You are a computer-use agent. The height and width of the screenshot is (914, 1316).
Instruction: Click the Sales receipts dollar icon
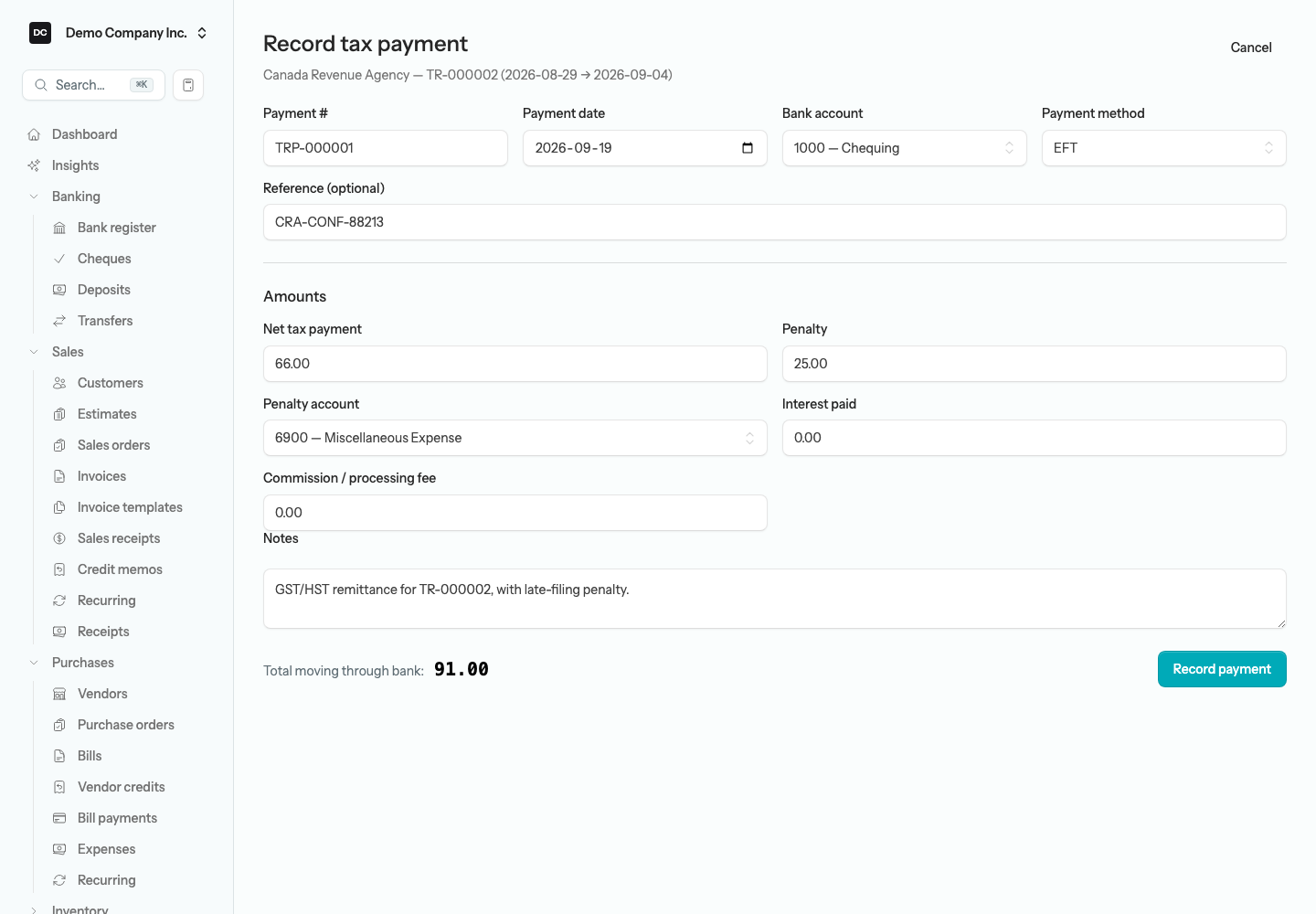coord(59,538)
